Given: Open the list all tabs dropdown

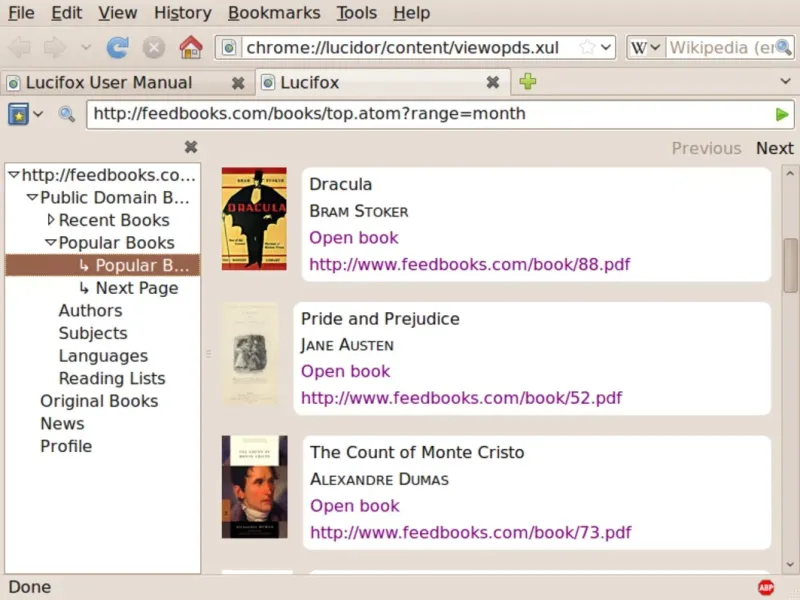Looking at the screenshot, I should (785, 81).
